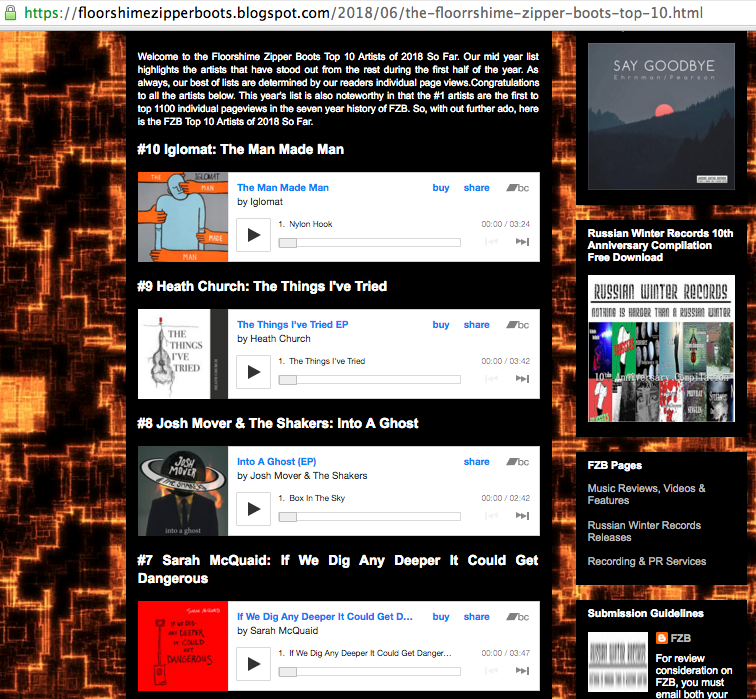Click "#7 Sarah McQuaid" heading
Image resolution: width=756 pixels, height=699 pixels.
[x=338, y=569]
